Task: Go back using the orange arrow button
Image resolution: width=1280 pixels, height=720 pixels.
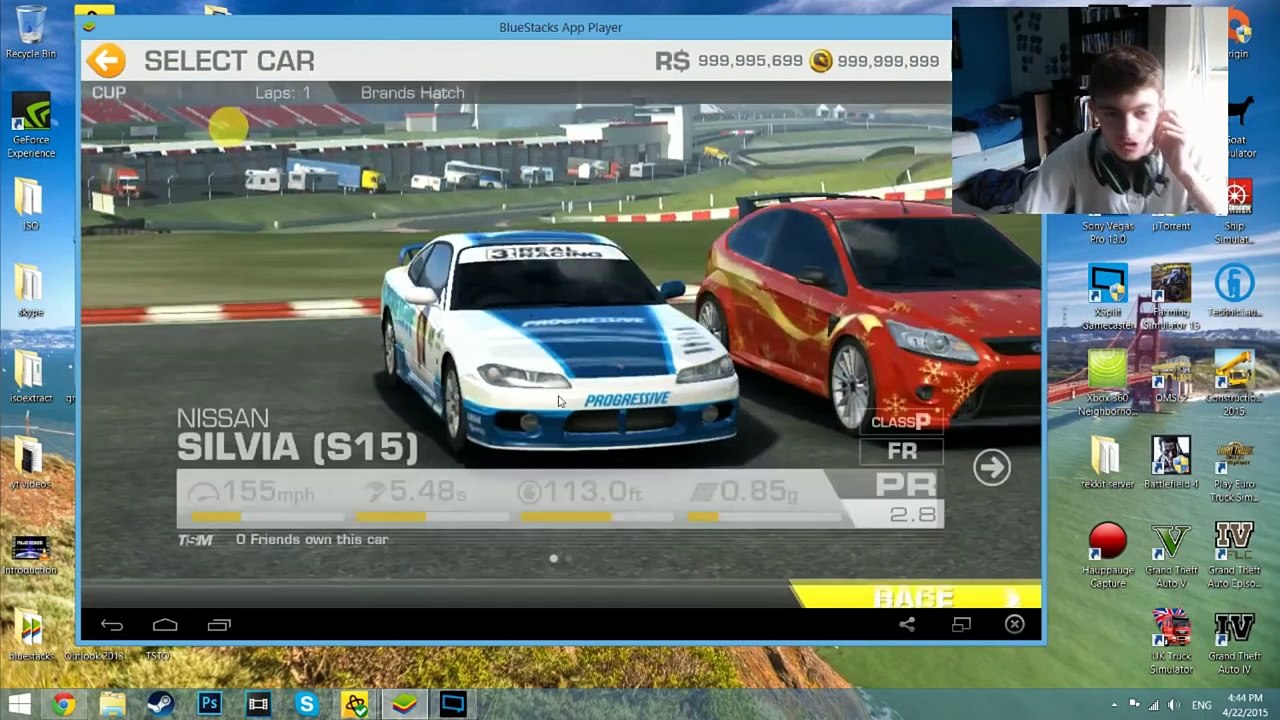Action: [x=106, y=61]
